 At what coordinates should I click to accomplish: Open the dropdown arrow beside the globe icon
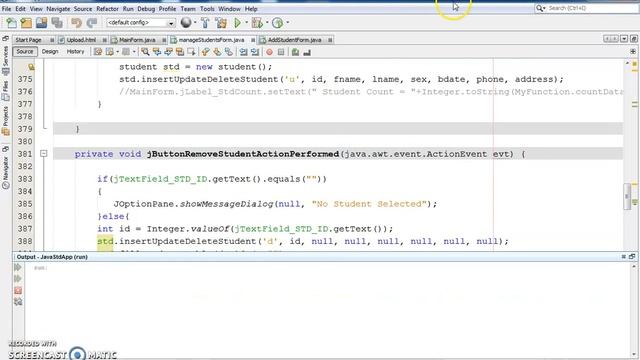pos(195,22)
